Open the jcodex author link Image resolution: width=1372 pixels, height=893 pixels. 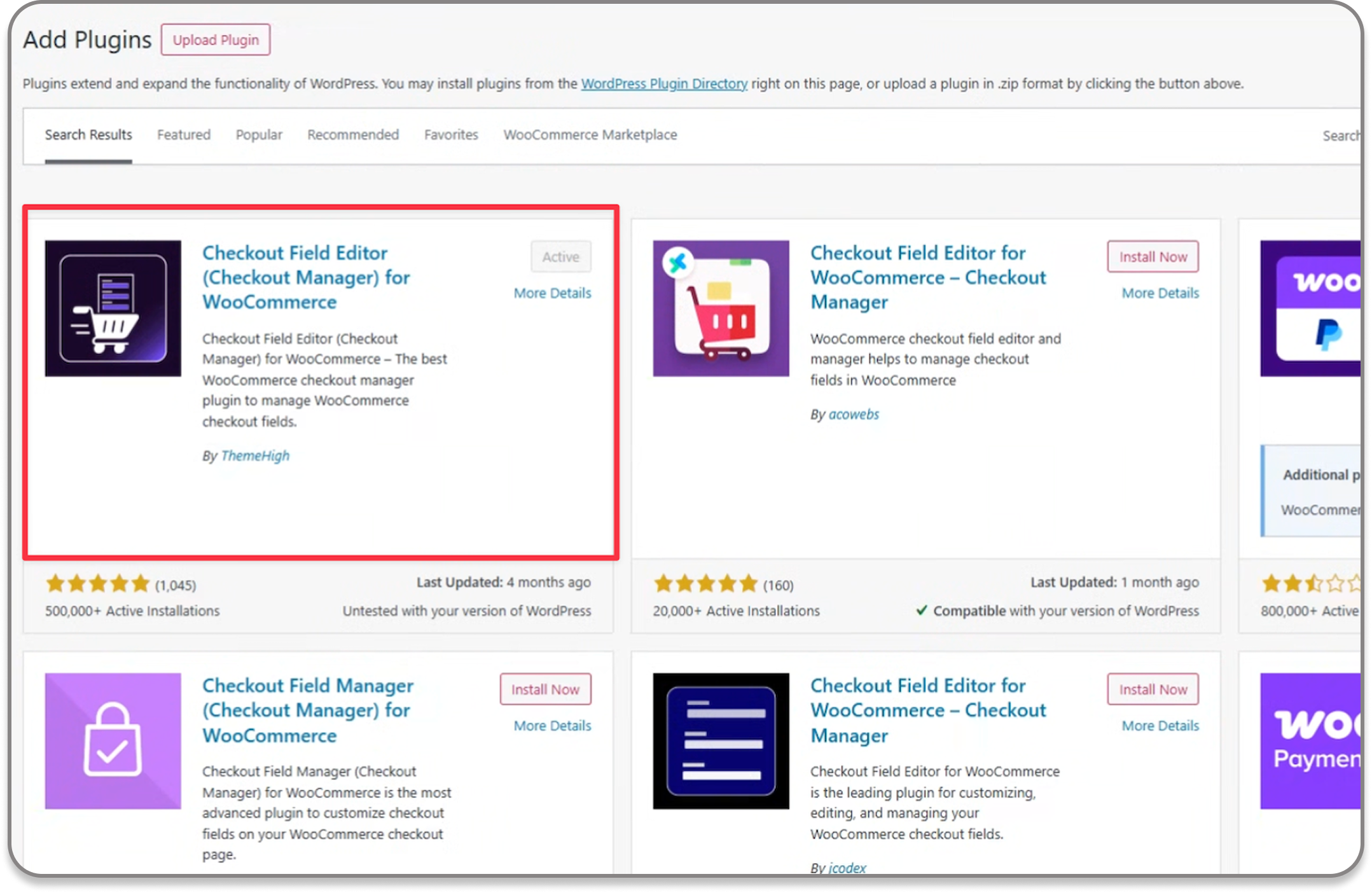point(847,868)
